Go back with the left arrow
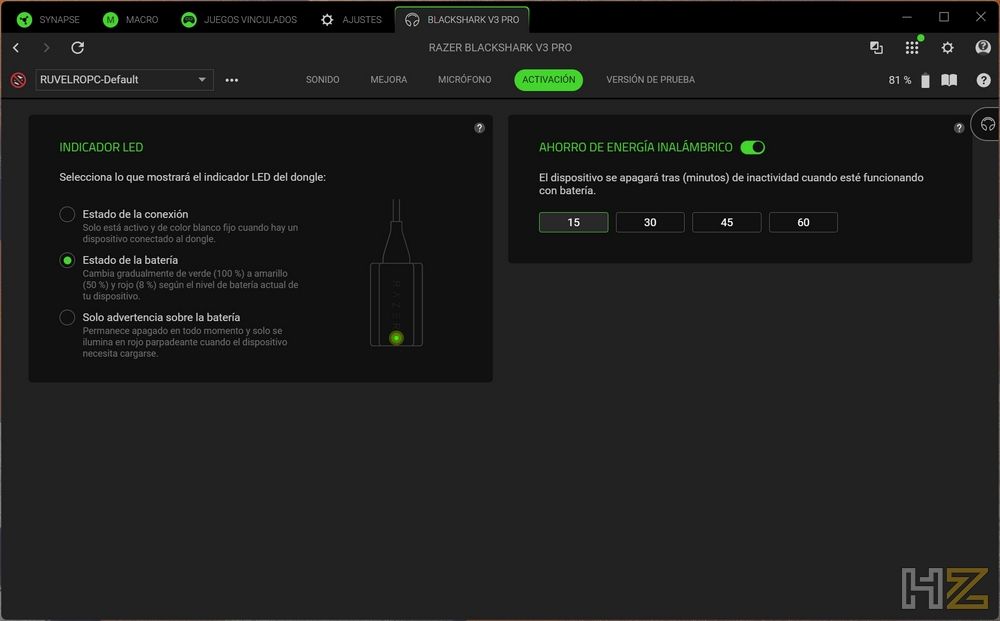Image resolution: width=1000 pixels, height=621 pixels. click(x=17, y=47)
